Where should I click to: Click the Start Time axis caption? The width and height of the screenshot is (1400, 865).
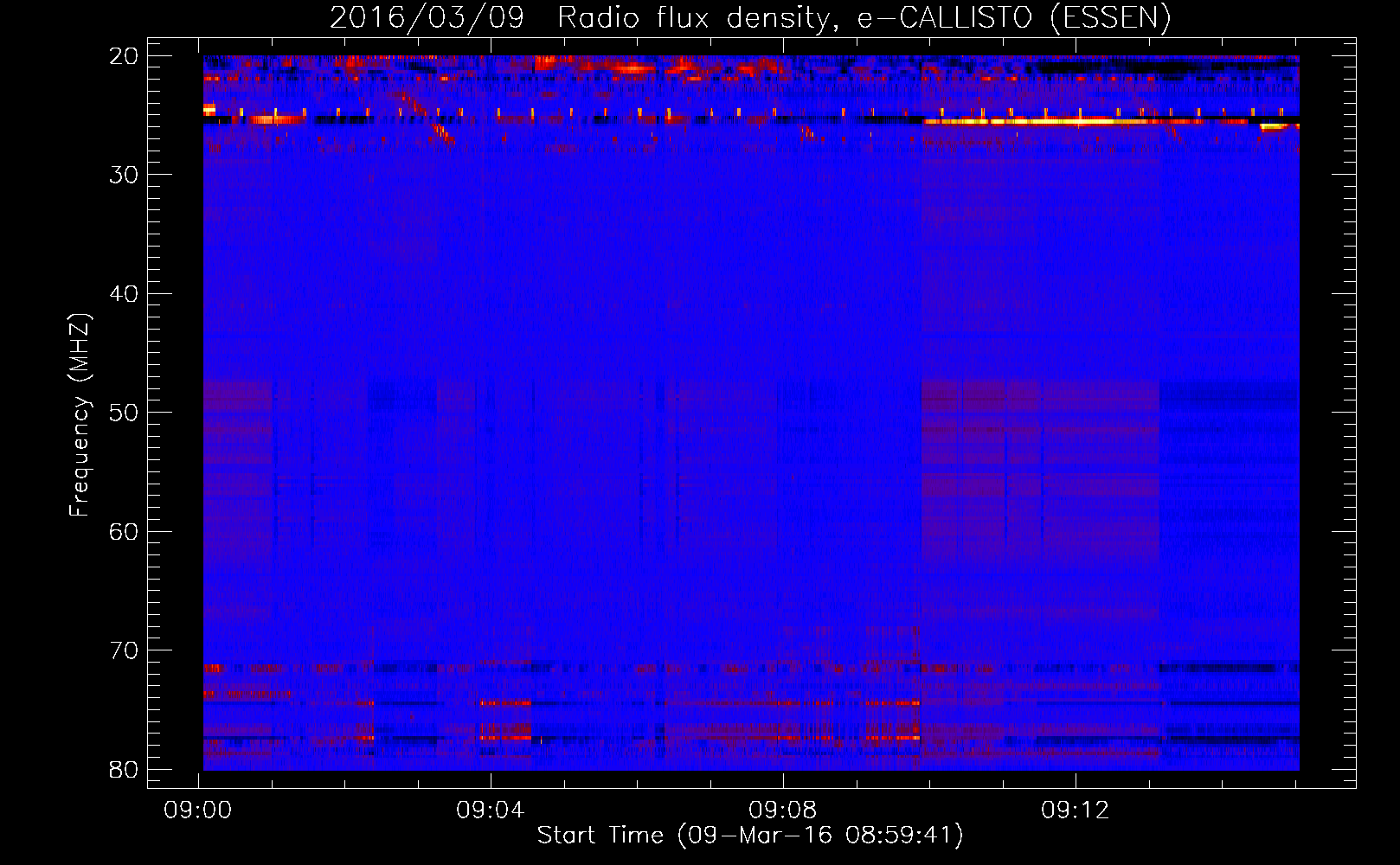pyautogui.click(x=750, y=836)
